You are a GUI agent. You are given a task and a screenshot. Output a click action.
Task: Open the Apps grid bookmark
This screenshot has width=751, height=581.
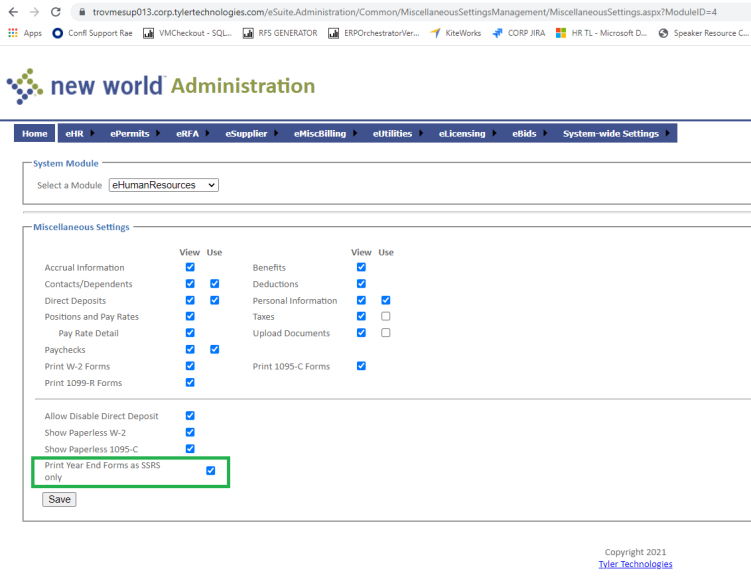coord(25,32)
